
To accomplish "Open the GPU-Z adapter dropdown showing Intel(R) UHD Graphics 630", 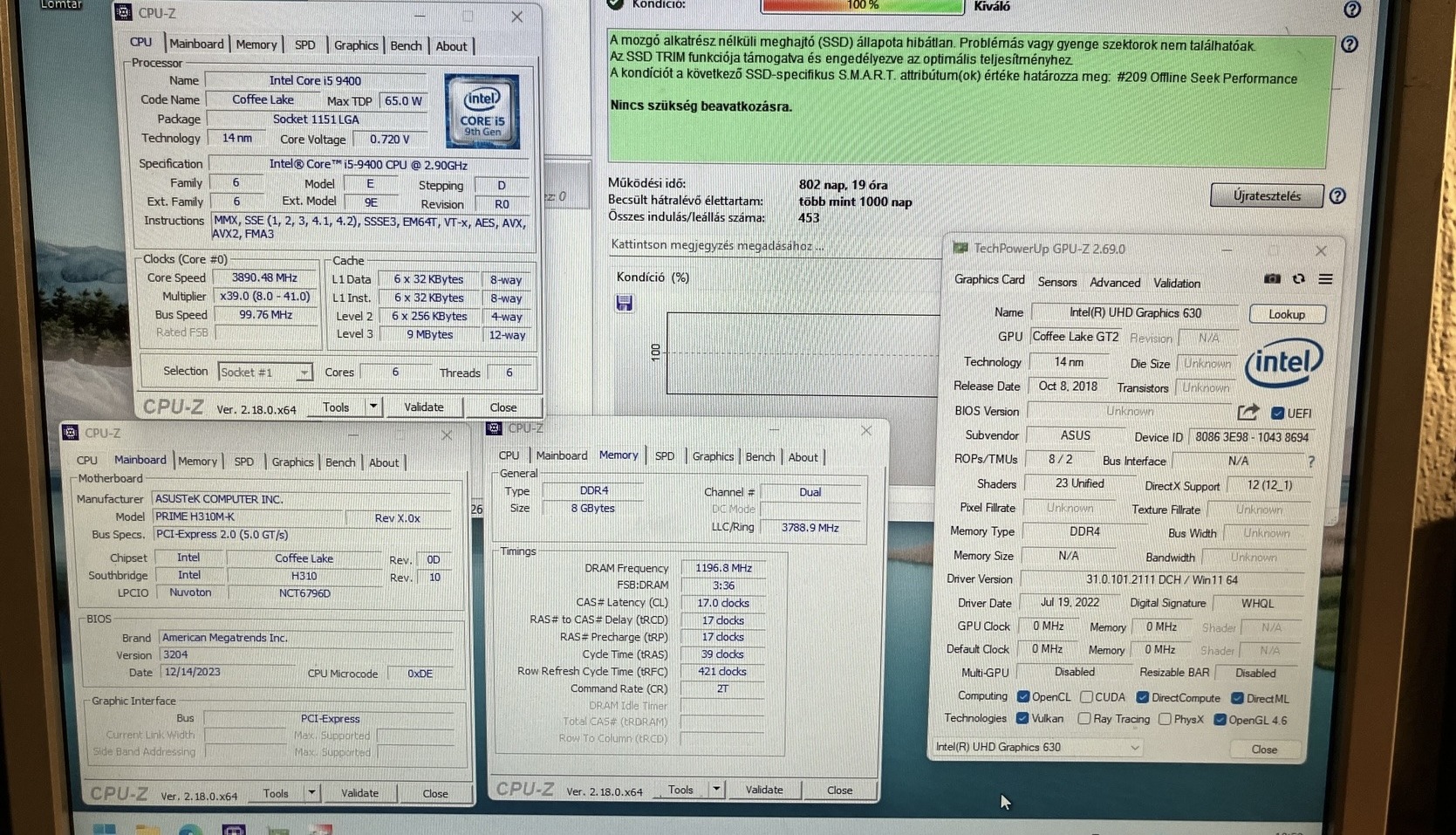I will (1037, 747).
